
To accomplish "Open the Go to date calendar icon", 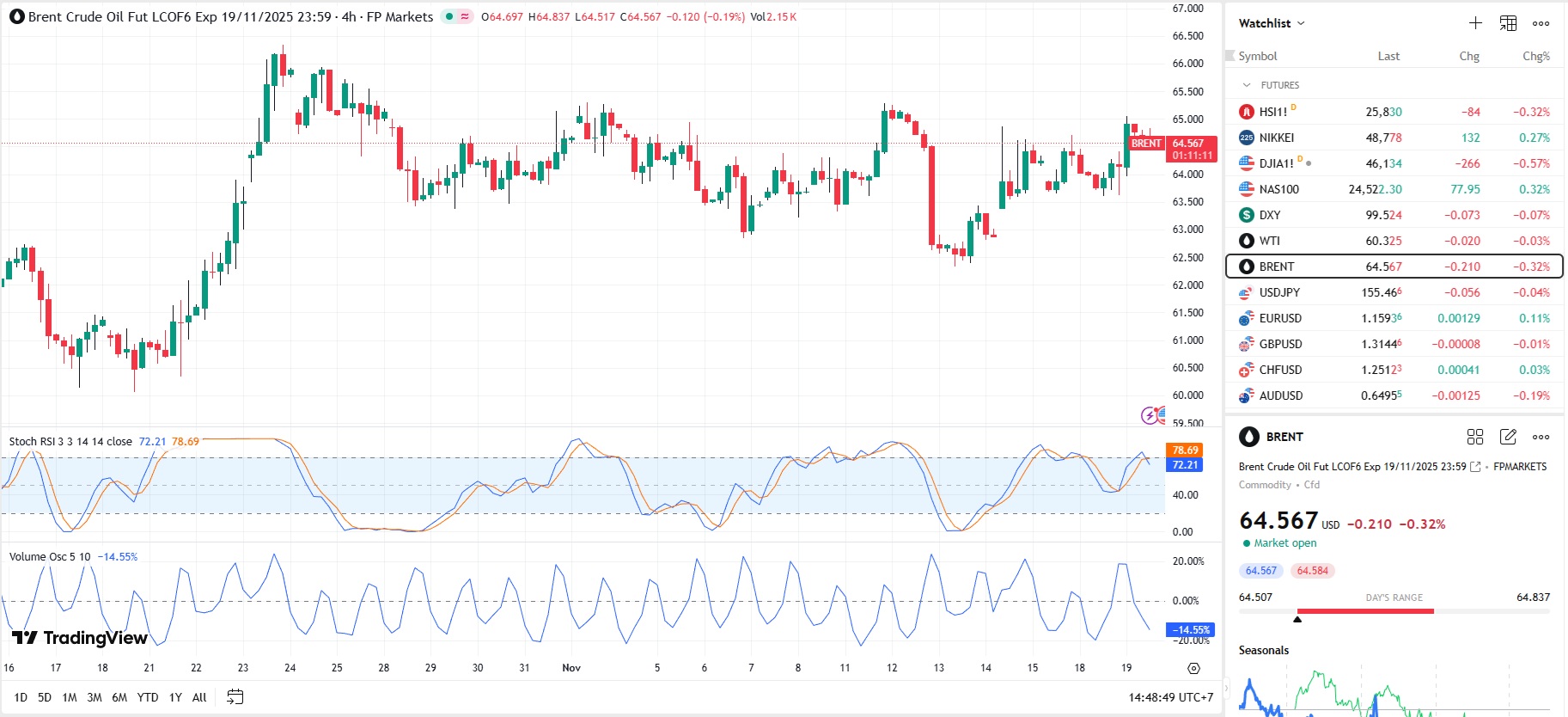I will pyautogui.click(x=235, y=697).
